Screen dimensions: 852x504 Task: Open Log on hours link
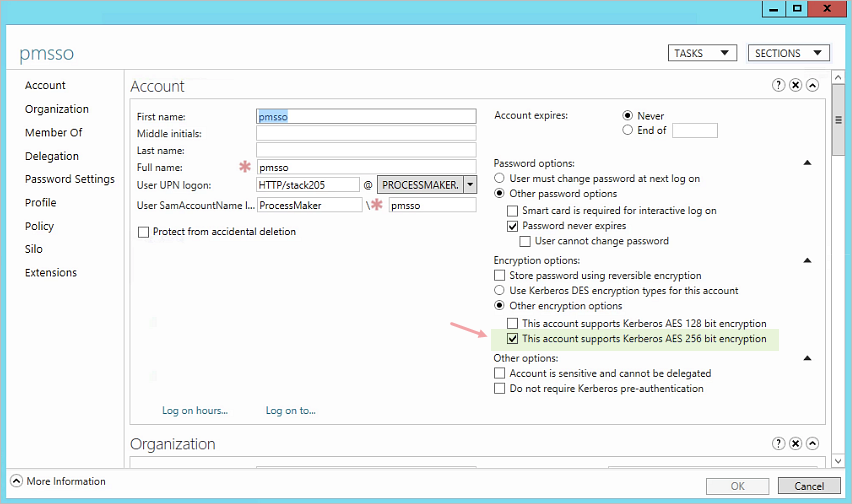tap(195, 410)
